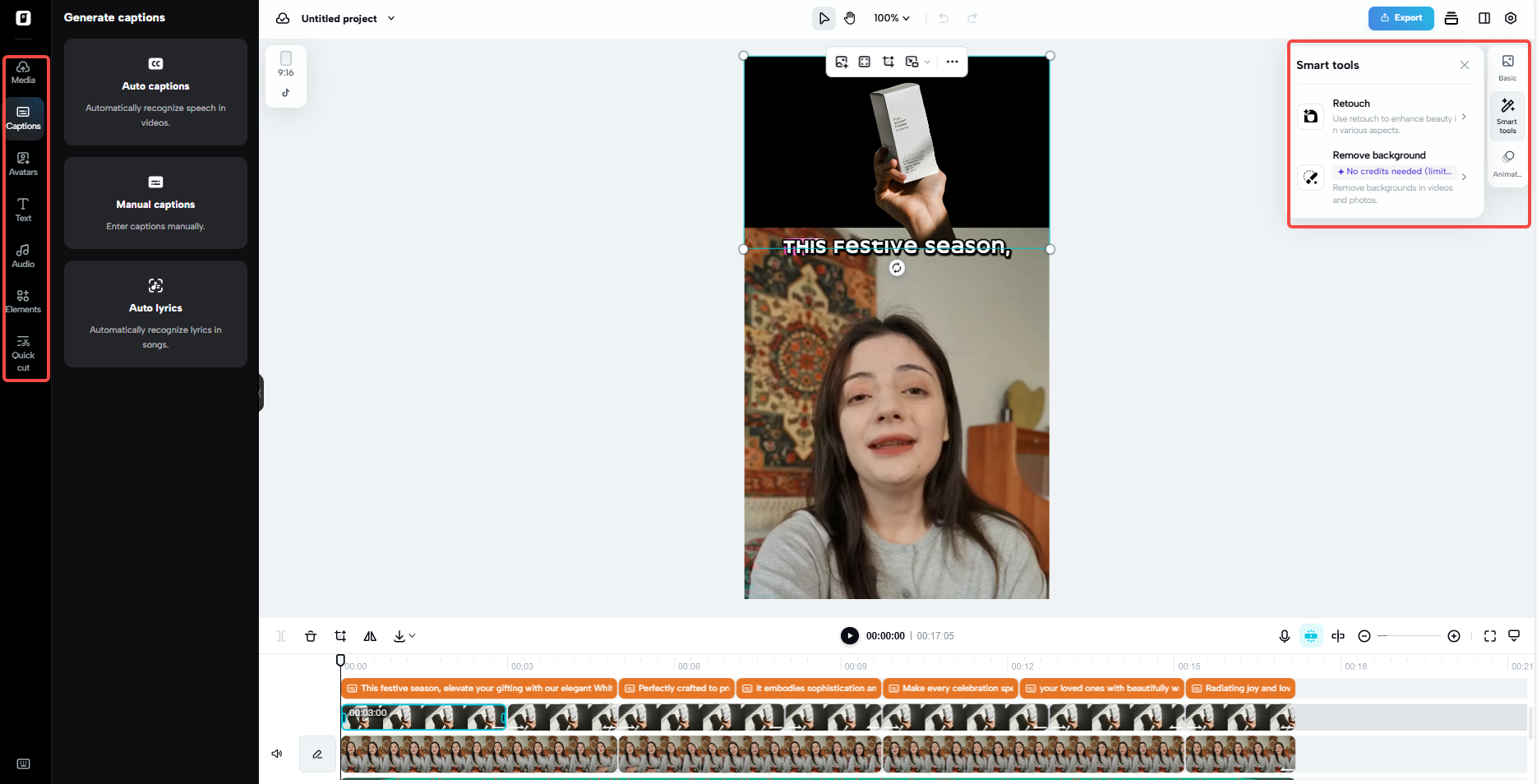
Task: Choose the Manual captions option
Action: click(155, 203)
